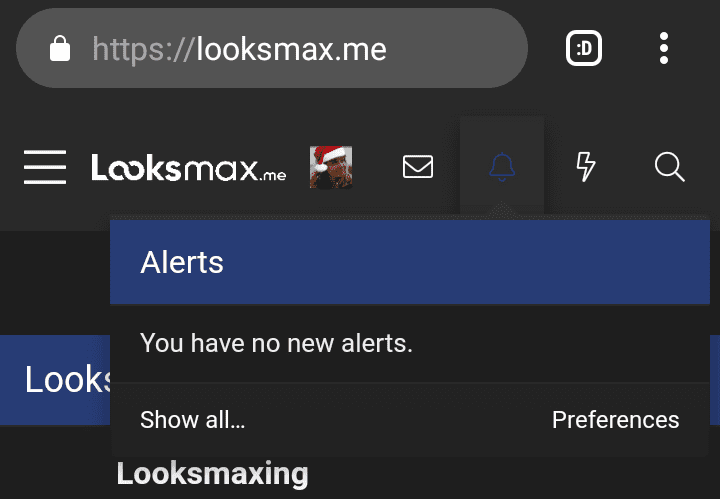This screenshot has width=720, height=499.
Task: Open the browser tab switcher icon
Action: [x=584, y=48]
